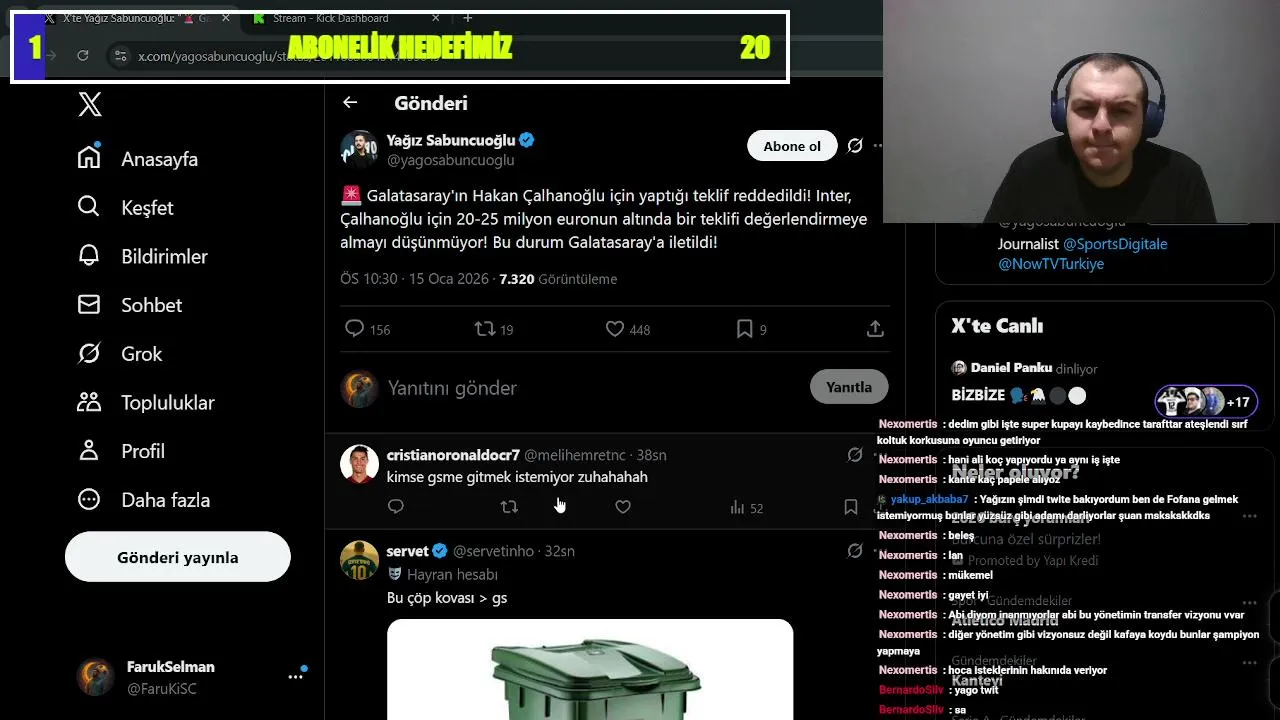Open the trash bin image in servet's reply

(590, 669)
